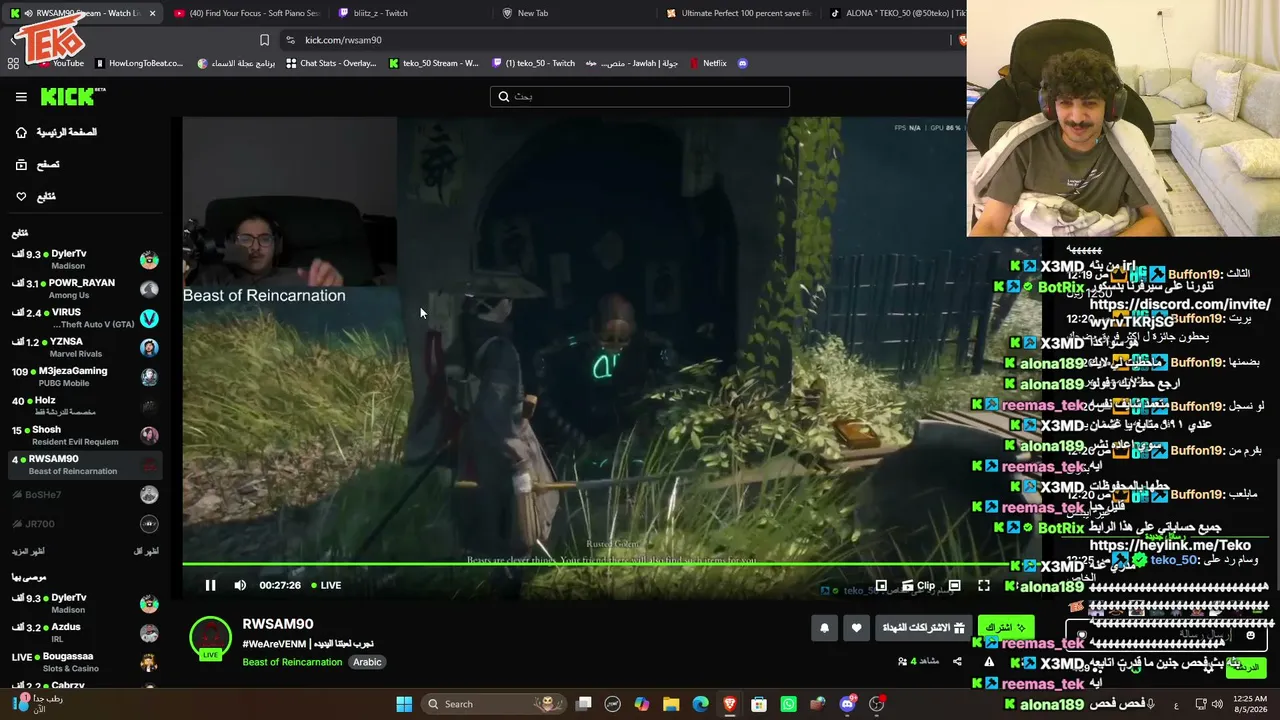Open VIRUS channel in sidebar
The image size is (1280, 720).
click(86, 318)
